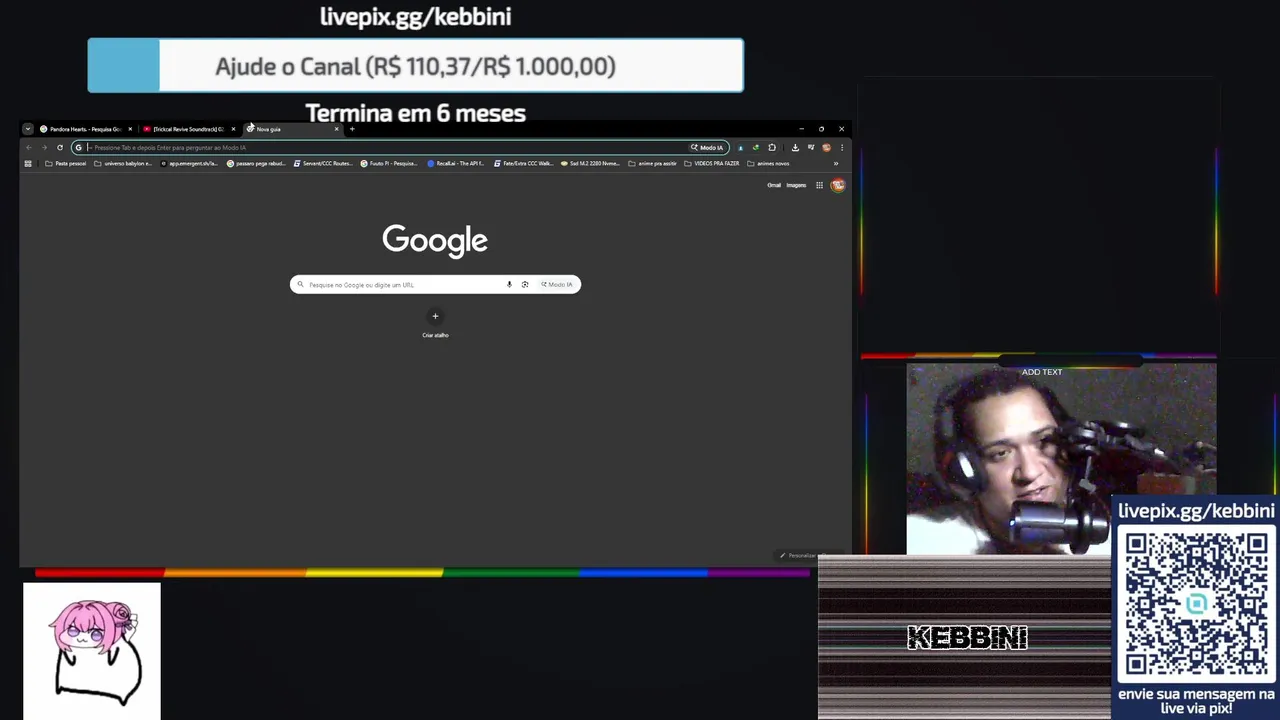This screenshot has height=720, width=1280.
Task: Open the Fate/Extra CCC Walk bookmark
Action: point(524,163)
